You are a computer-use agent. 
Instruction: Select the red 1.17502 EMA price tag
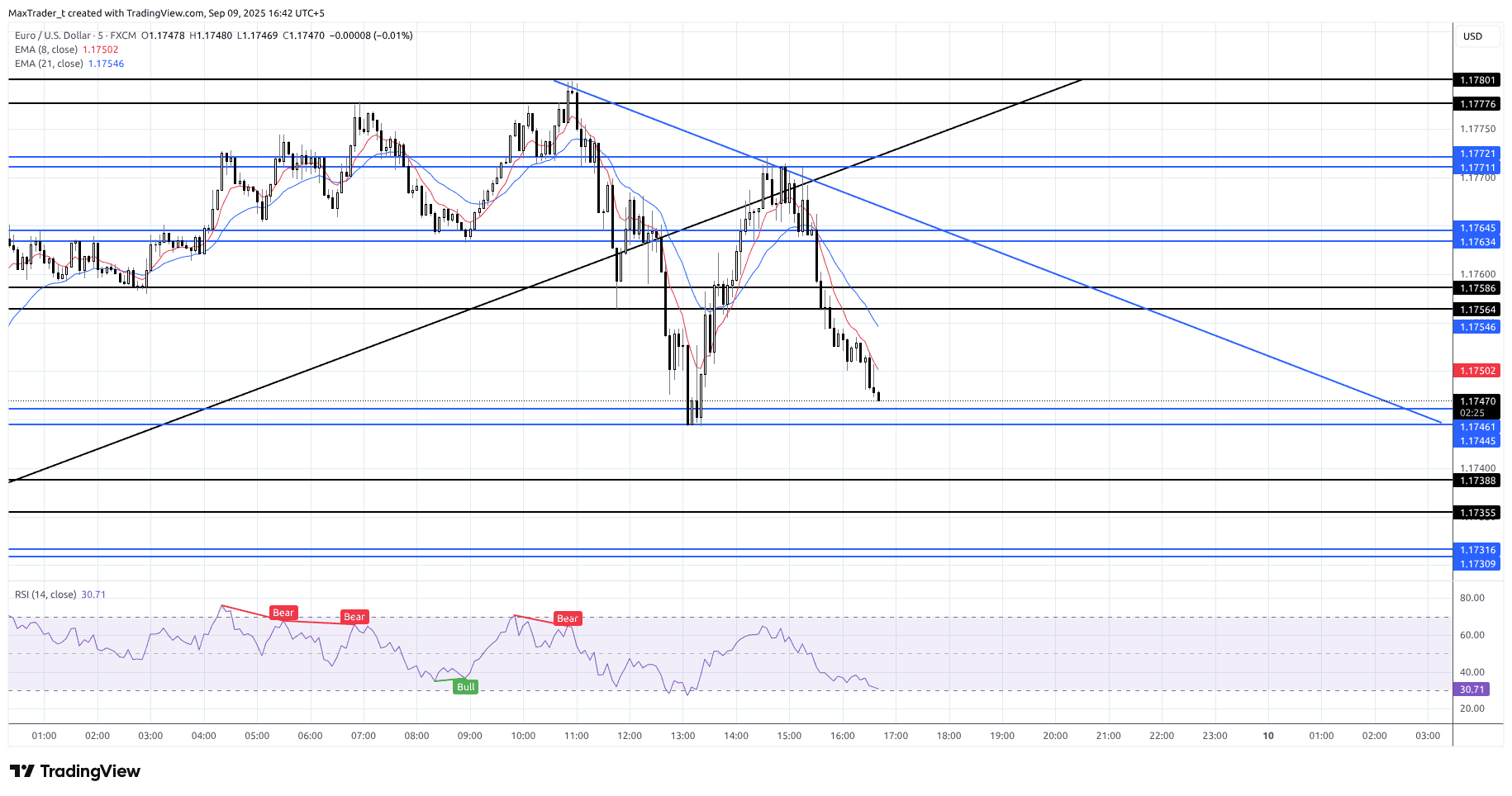coord(1477,372)
